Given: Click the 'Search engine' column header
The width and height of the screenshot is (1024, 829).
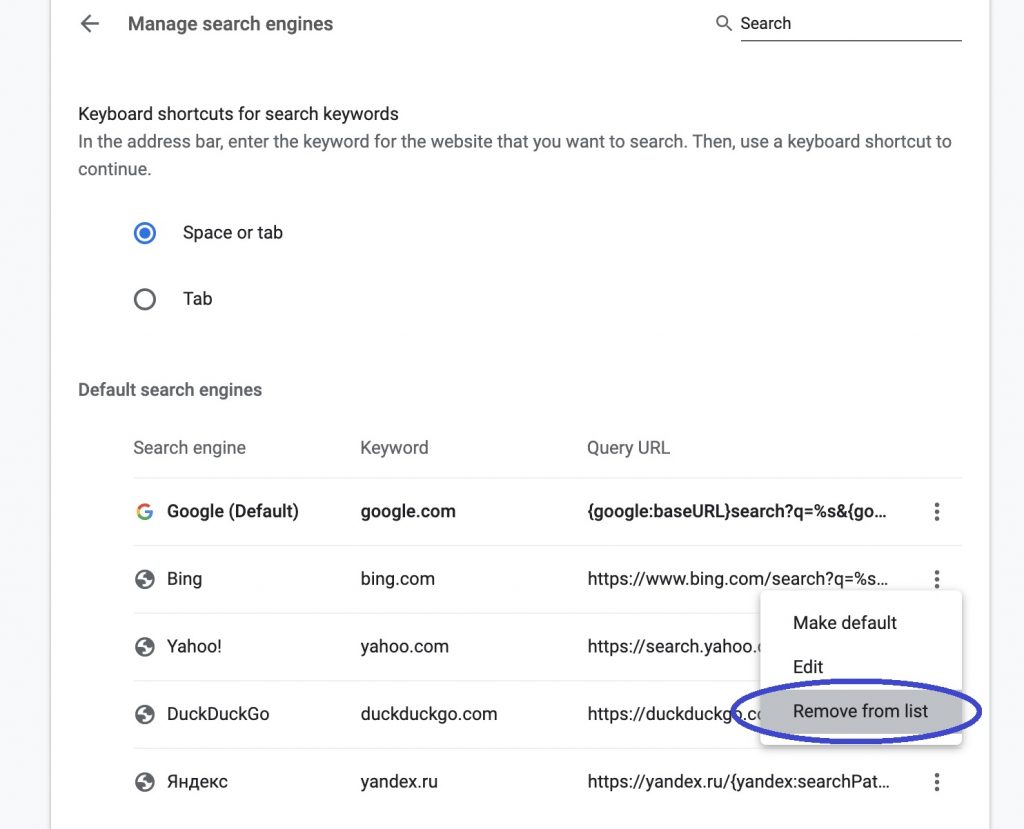Looking at the screenshot, I should [189, 448].
